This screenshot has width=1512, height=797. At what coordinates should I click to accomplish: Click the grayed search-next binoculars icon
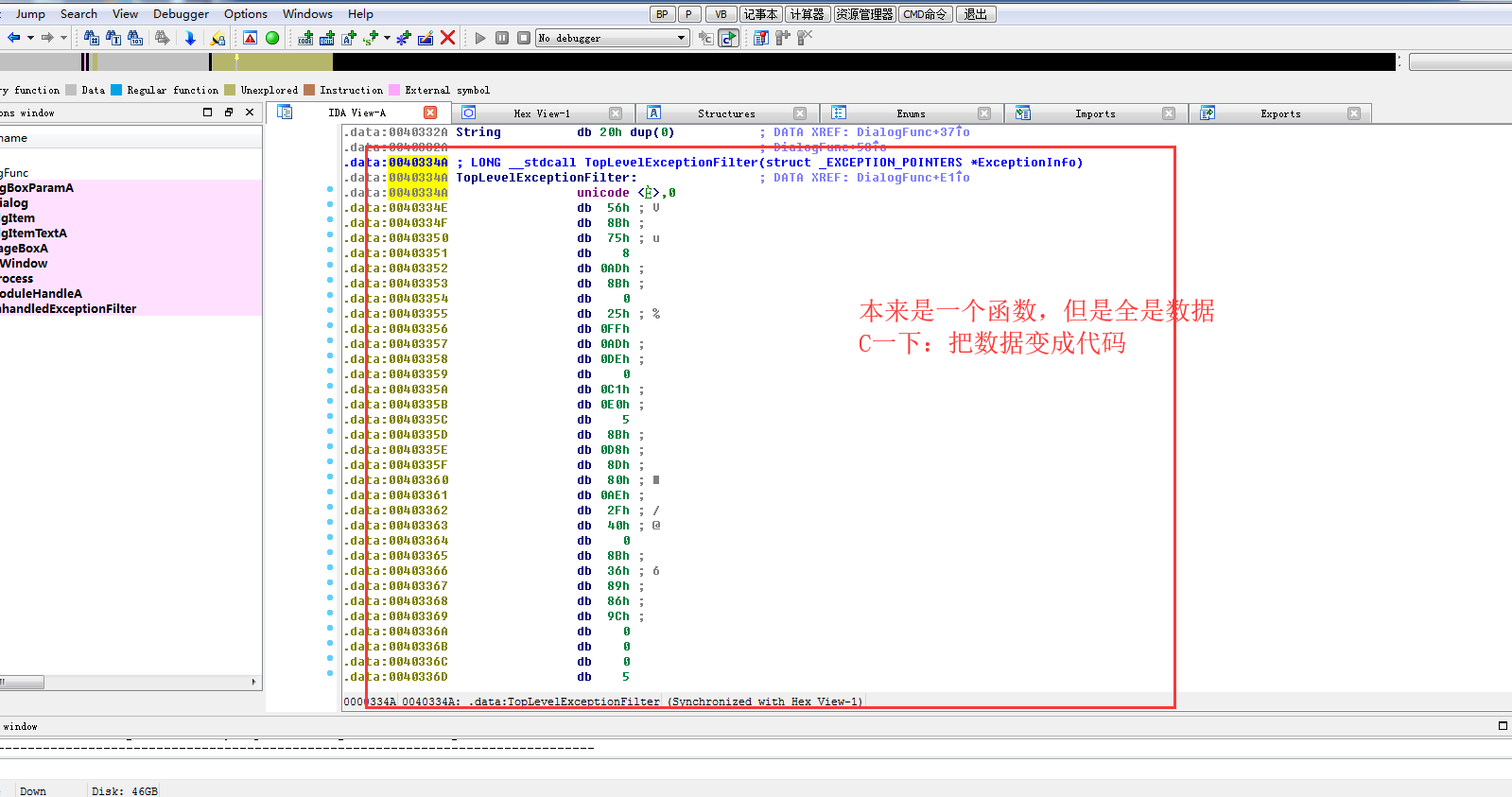(163, 38)
